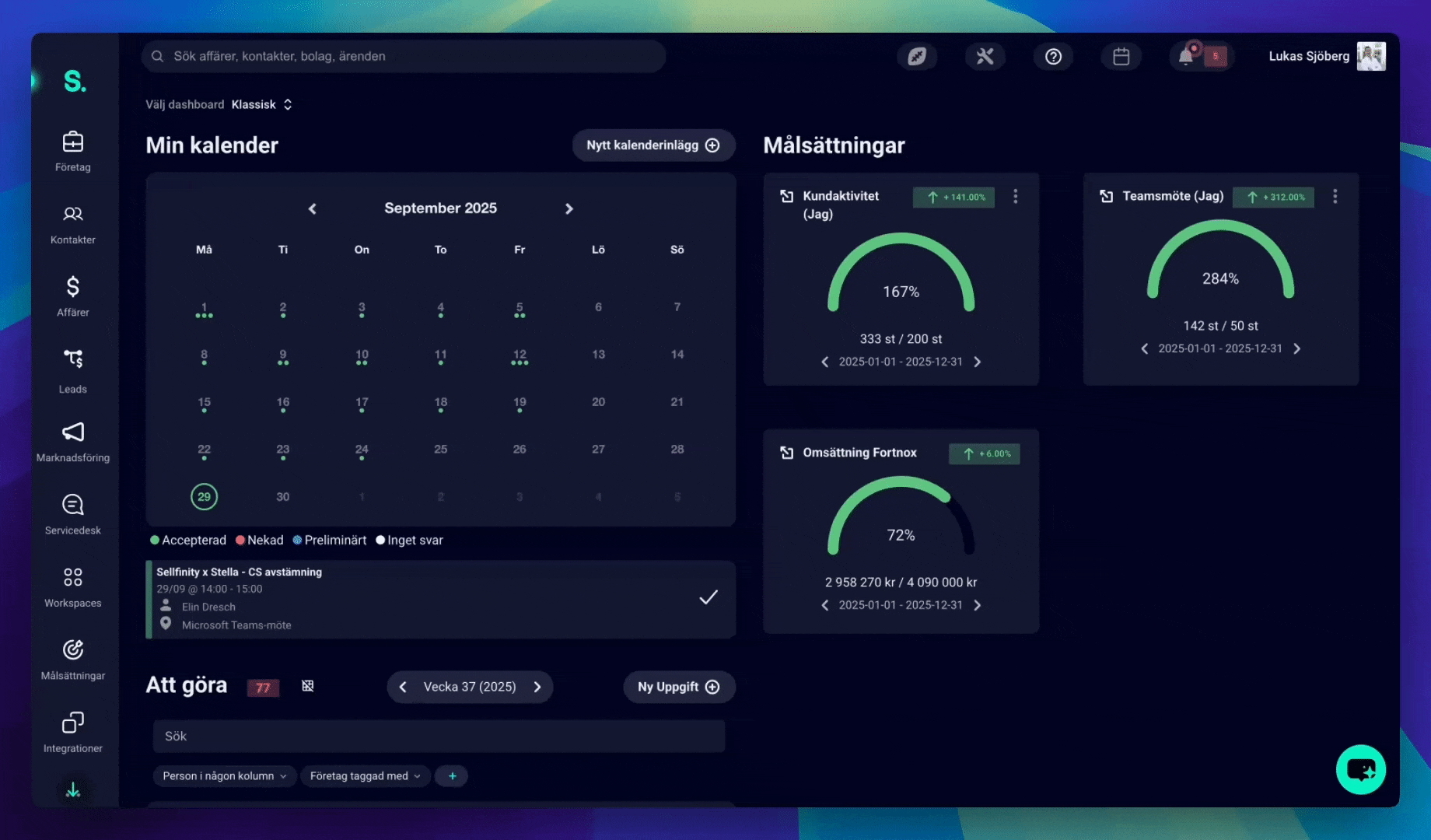Open the Kundaktivitet goal link icon

787,196
